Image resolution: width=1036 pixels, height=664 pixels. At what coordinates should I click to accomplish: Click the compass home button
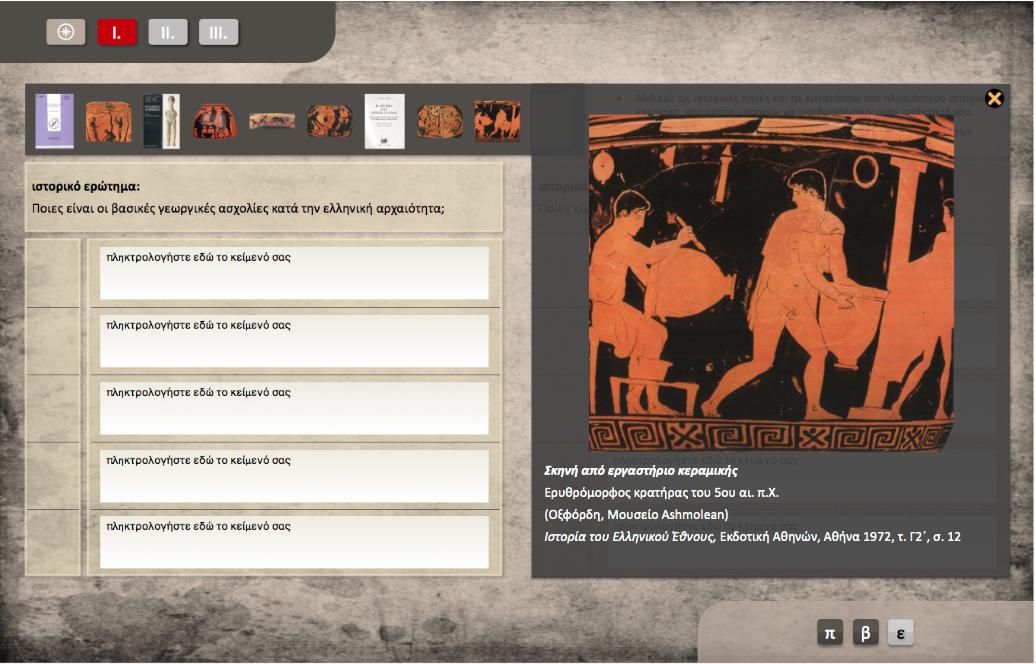[65, 32]
